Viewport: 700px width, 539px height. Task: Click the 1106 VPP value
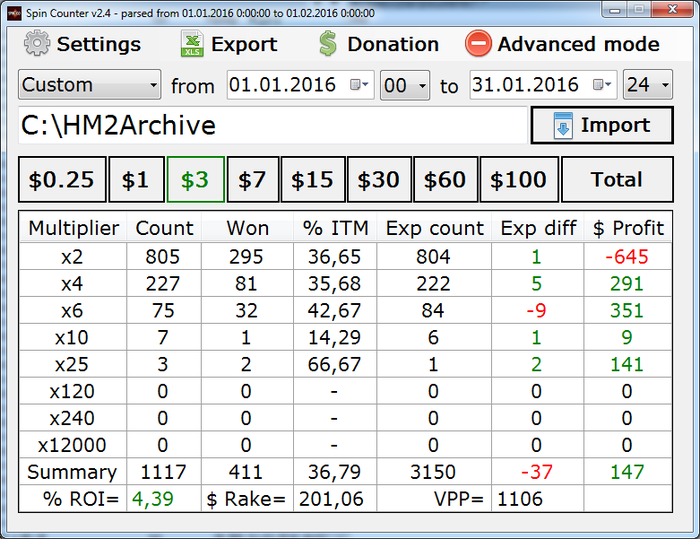(x=520, y=499)
